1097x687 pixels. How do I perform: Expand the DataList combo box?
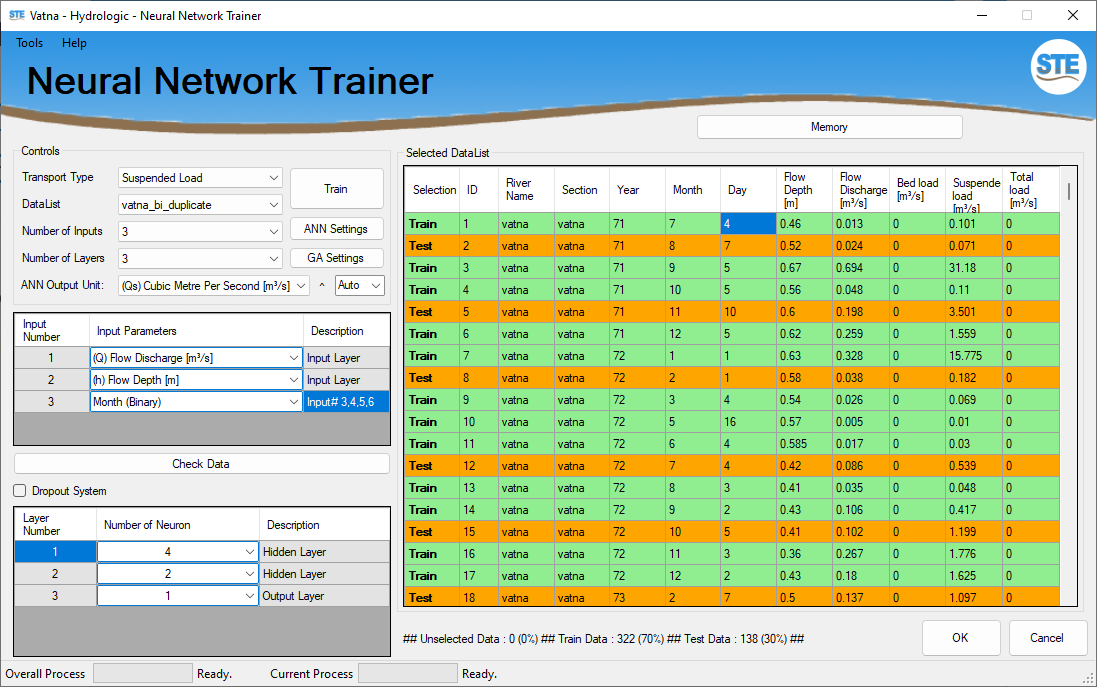pos(200,205)
